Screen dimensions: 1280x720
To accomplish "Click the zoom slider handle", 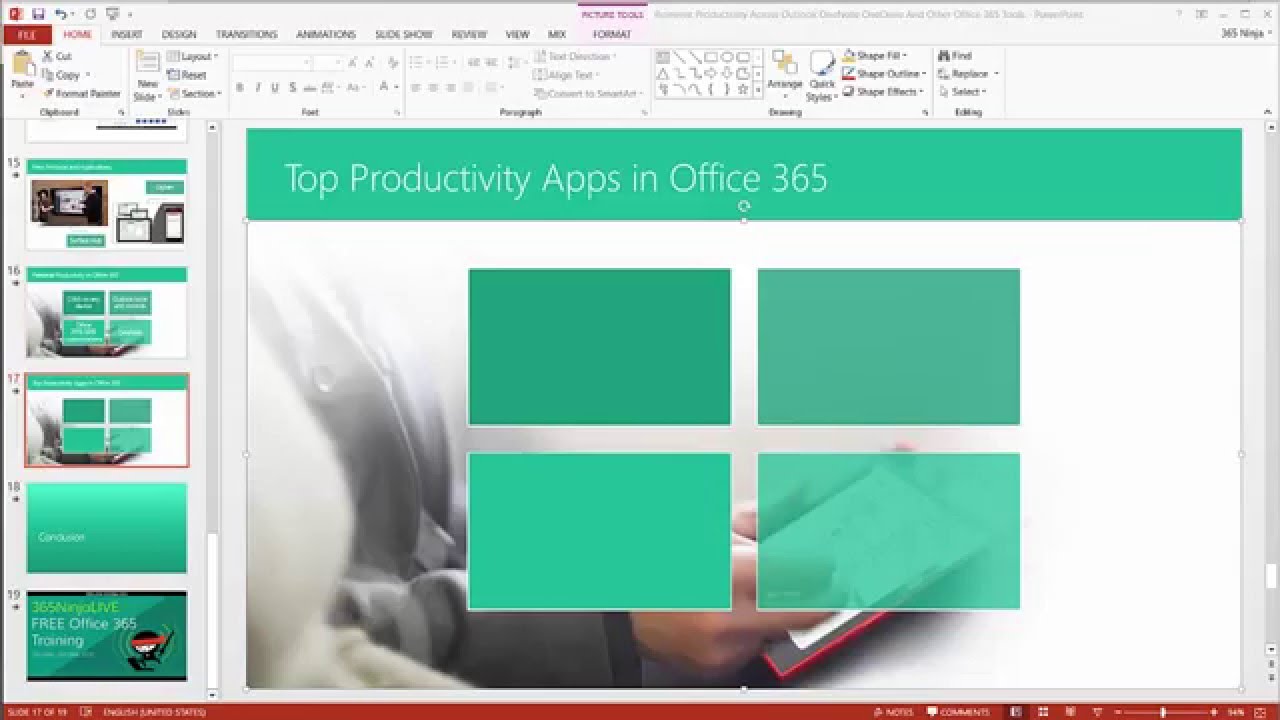I will pyautogui.click(x=1162, y=712).
